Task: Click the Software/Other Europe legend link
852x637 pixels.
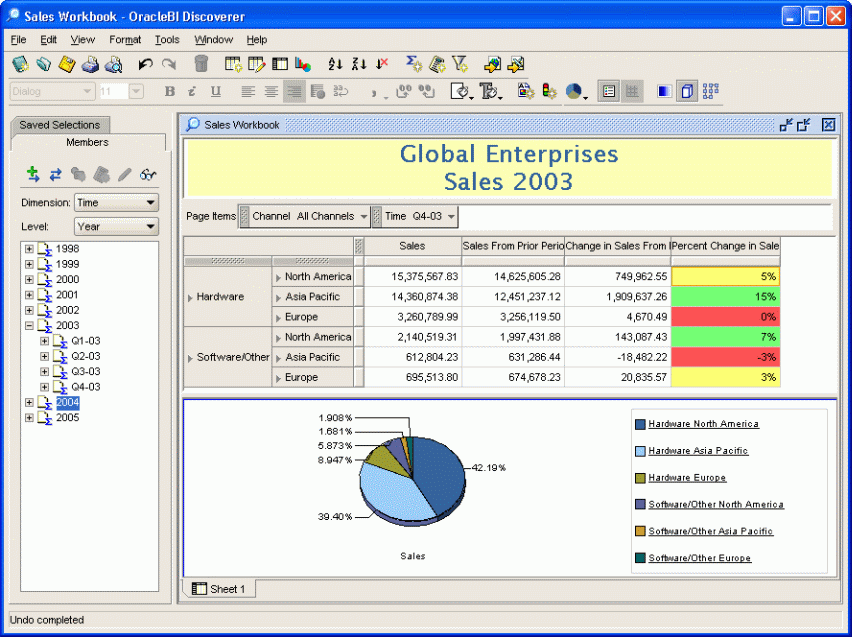Action: 699,558
